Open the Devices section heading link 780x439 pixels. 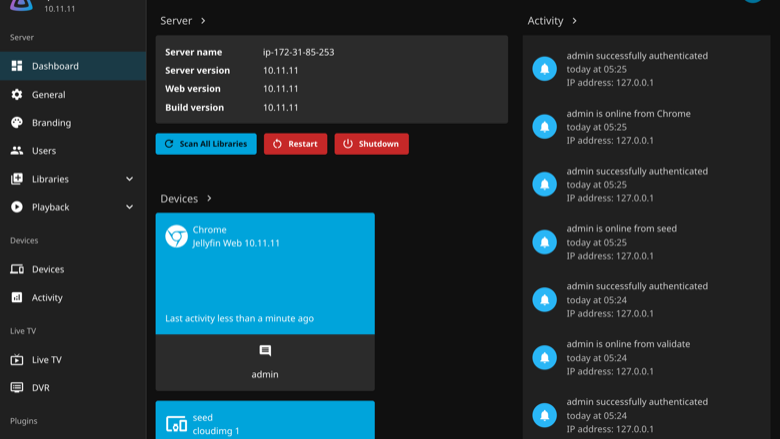[186, 198]
